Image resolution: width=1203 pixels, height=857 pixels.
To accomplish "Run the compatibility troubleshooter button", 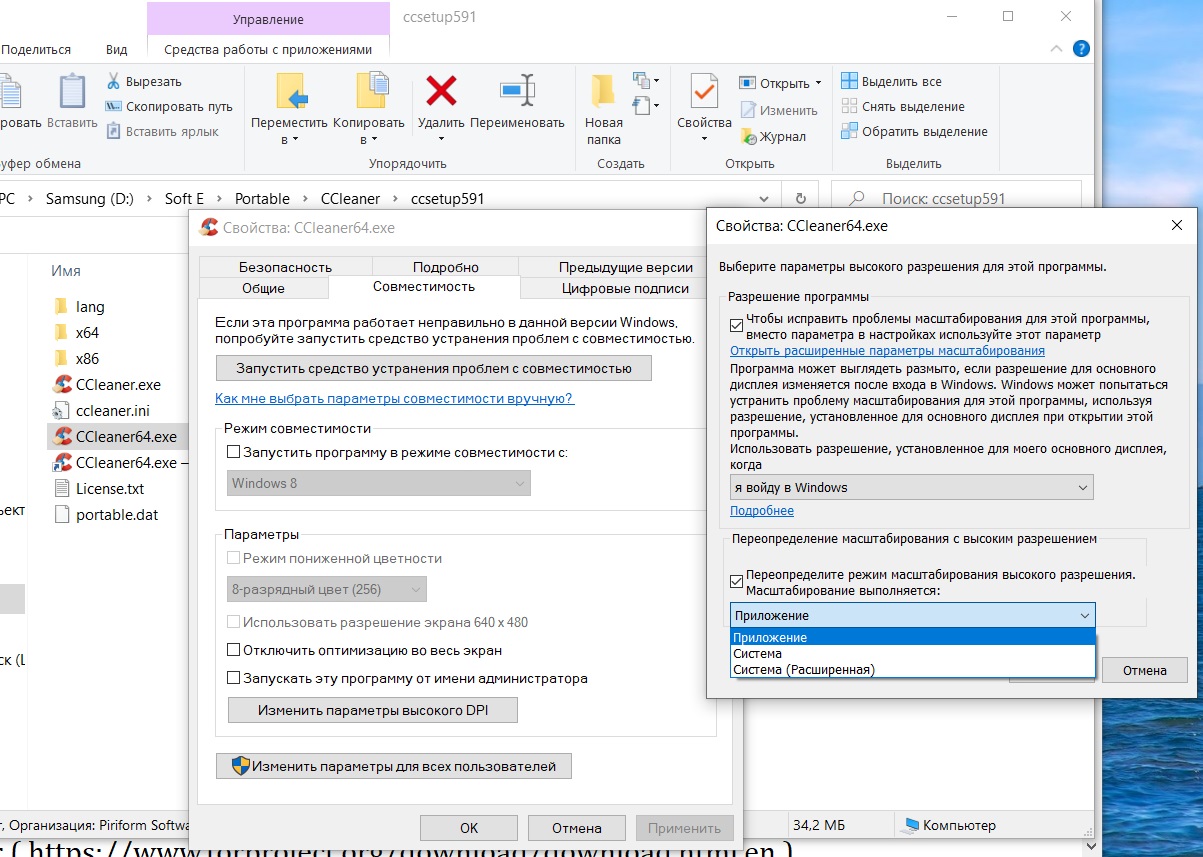I will (434, 368).
